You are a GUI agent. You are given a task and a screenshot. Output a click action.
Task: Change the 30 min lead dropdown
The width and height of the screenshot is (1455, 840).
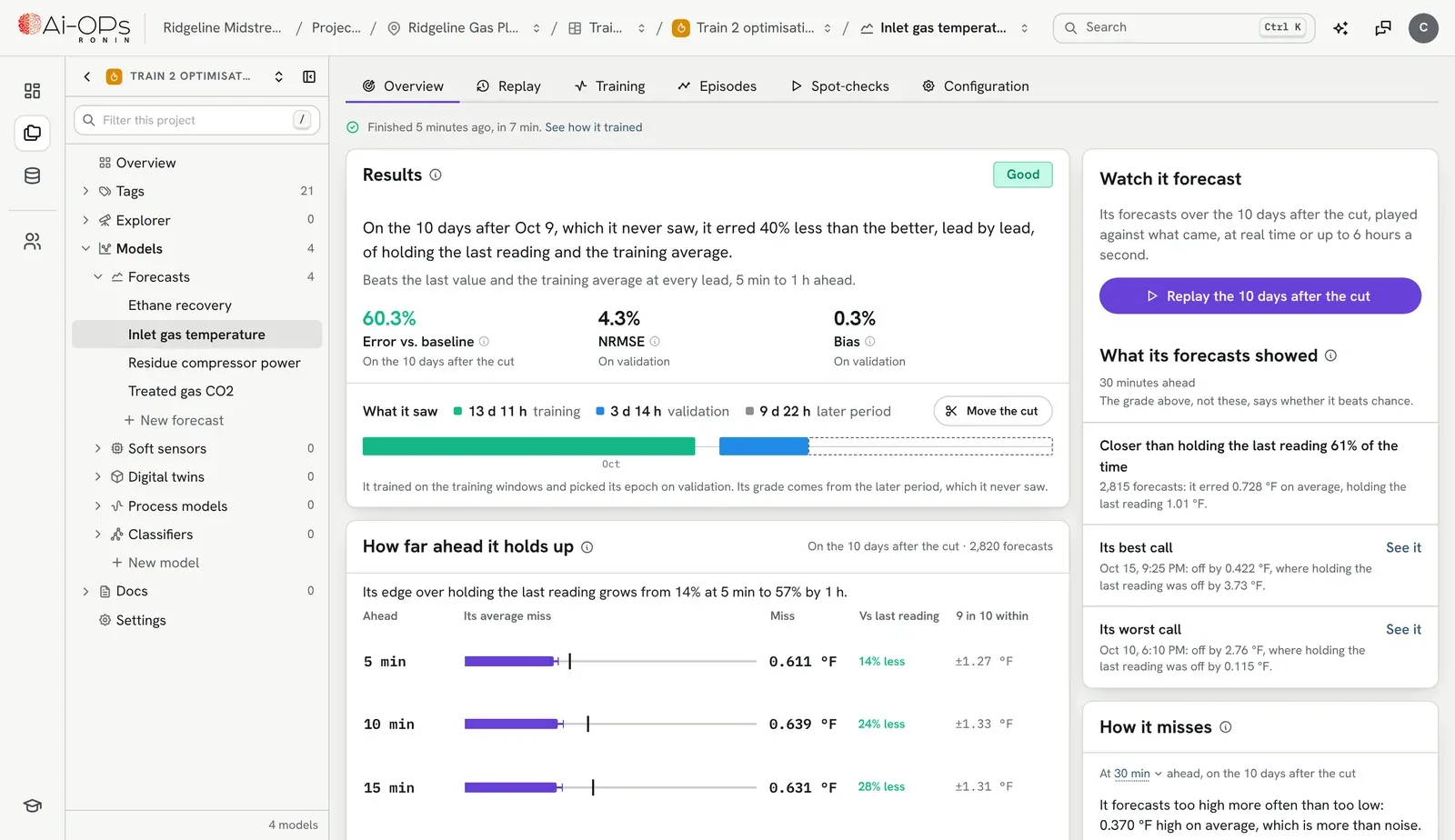[1138, 774]
